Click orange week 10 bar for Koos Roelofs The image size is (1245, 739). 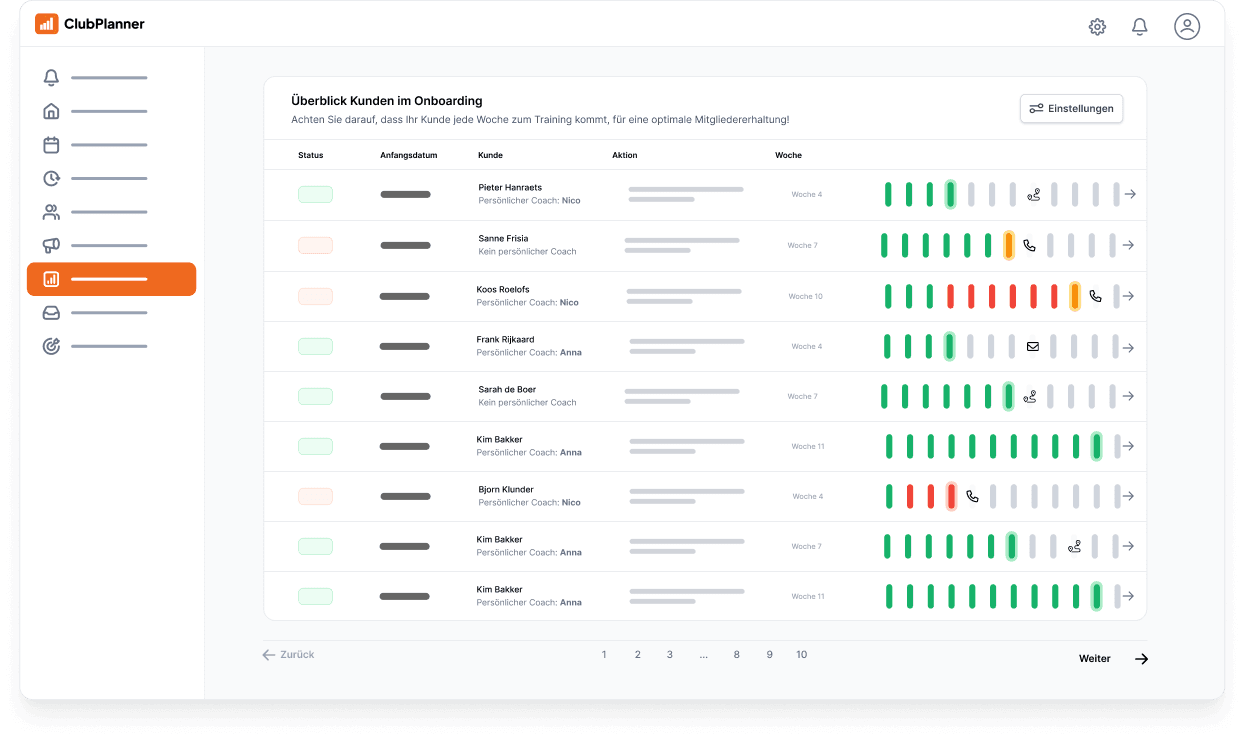(x=1074, y=296)
